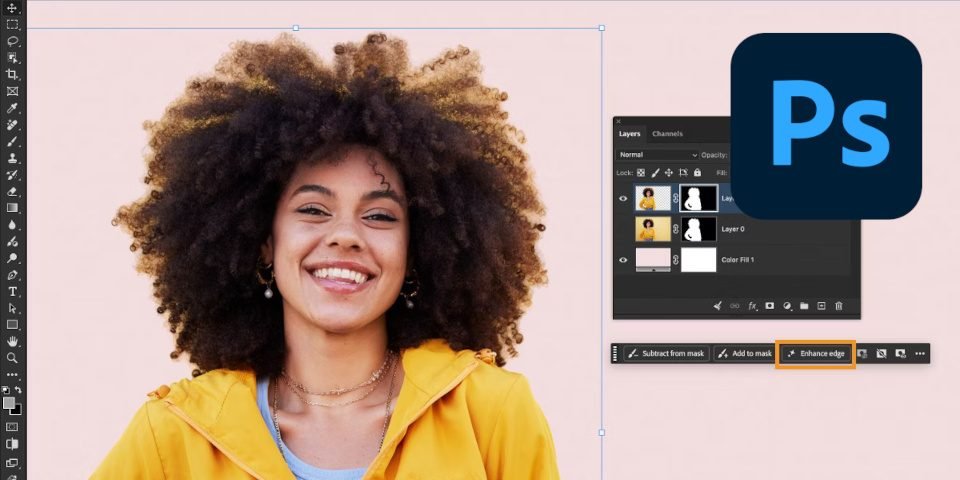The height and width of the screenshot is (480, 960).
Task: Select the Object Selection tool
Action: click(x=12, y=58)
